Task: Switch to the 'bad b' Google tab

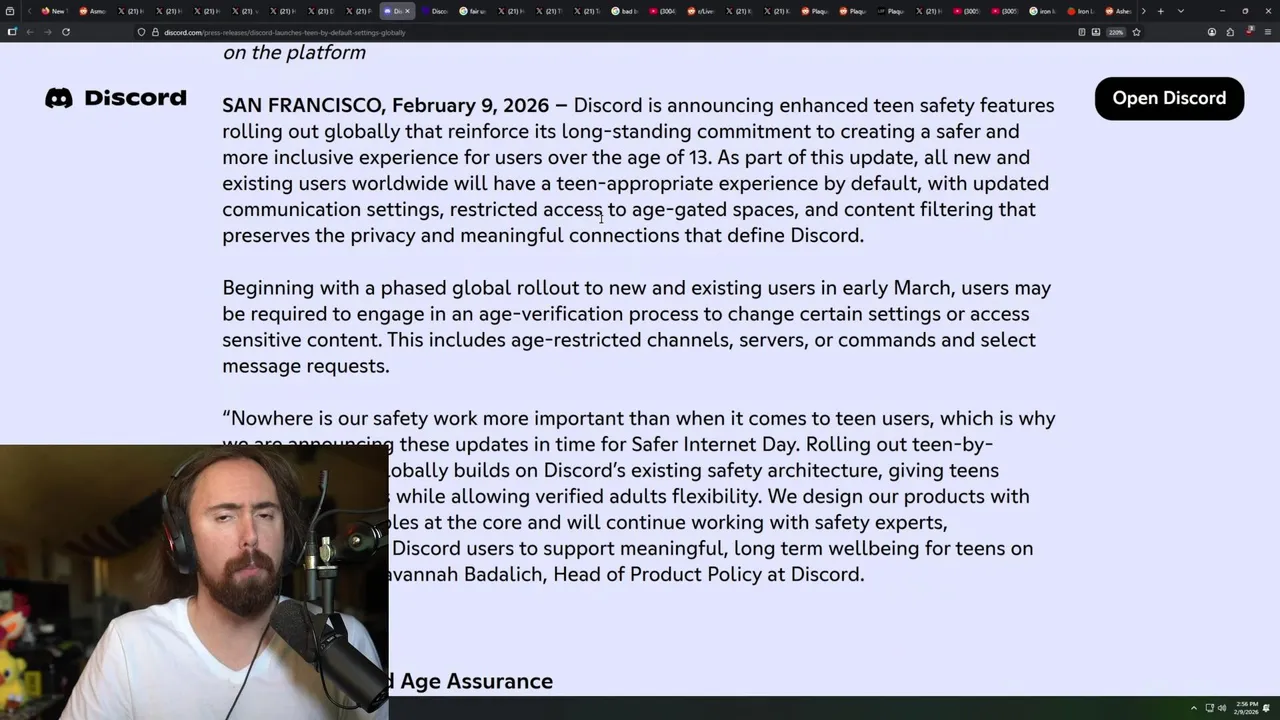Action: click(624, 11)
